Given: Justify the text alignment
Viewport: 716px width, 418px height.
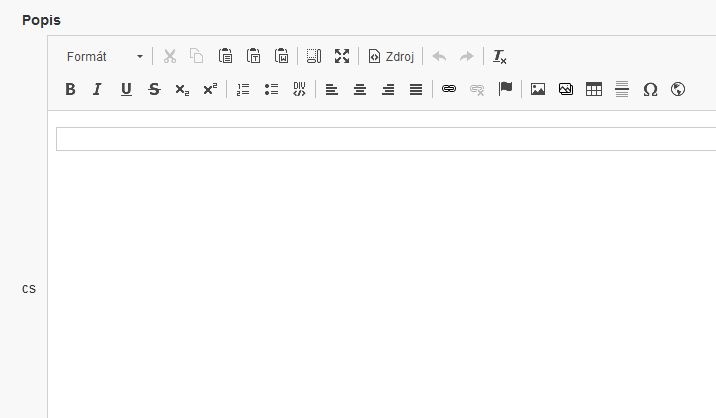Looking at the screenshot, I should tap(416, 89).
